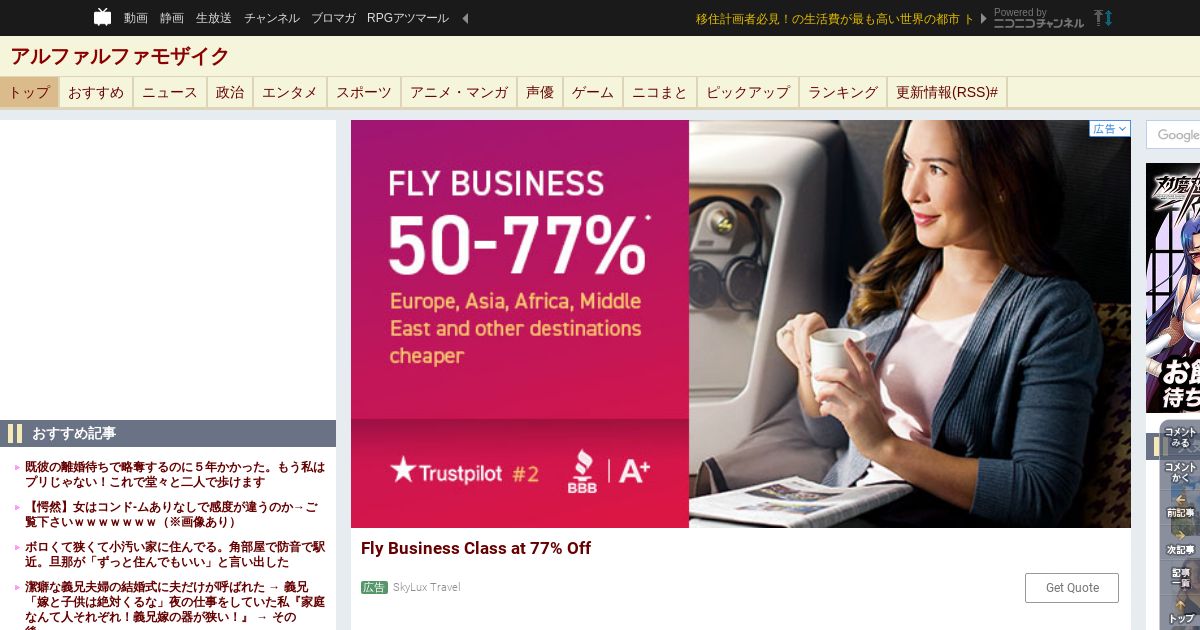Click the right triangle after the news ticker
Screen dimensions: 1200x630
point(984,18)
